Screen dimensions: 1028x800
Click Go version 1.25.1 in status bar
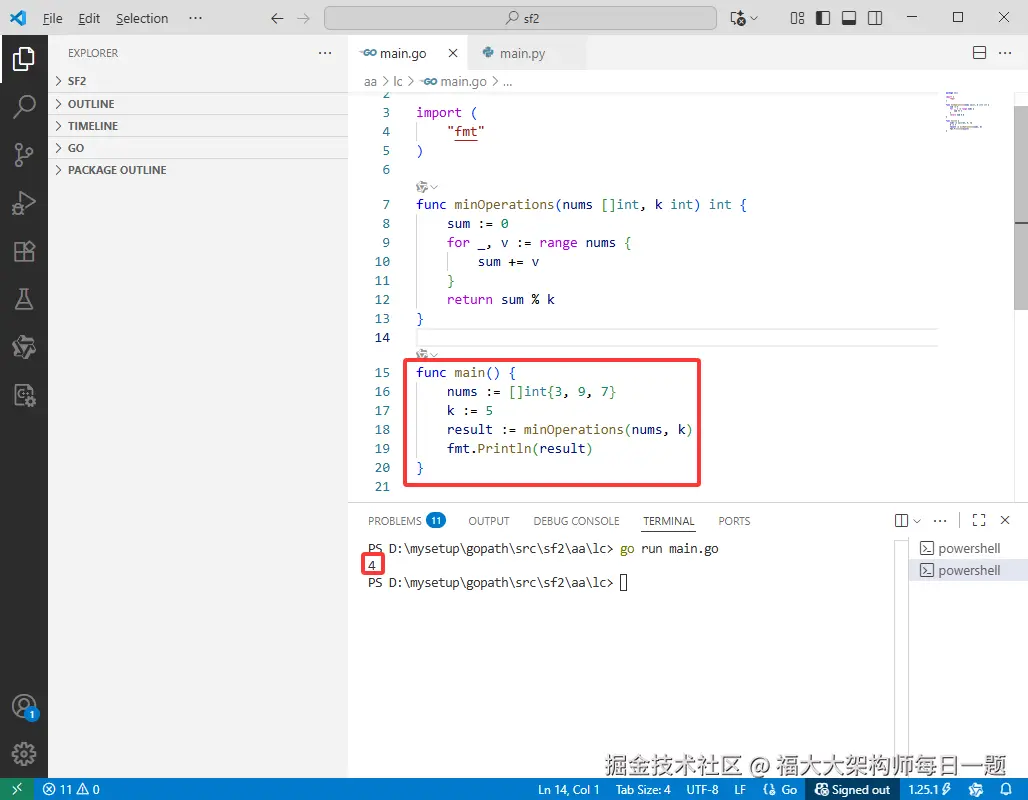point(929,790)
